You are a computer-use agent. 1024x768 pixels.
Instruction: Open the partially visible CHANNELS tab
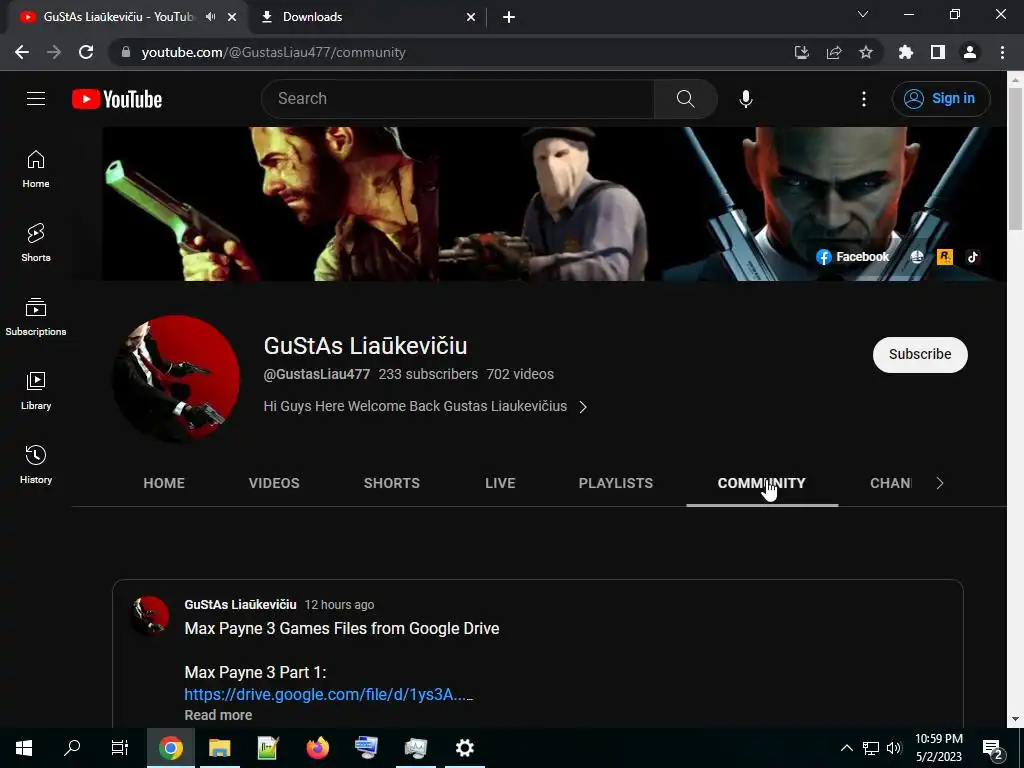pyautogui.click(x=891, y=483)
